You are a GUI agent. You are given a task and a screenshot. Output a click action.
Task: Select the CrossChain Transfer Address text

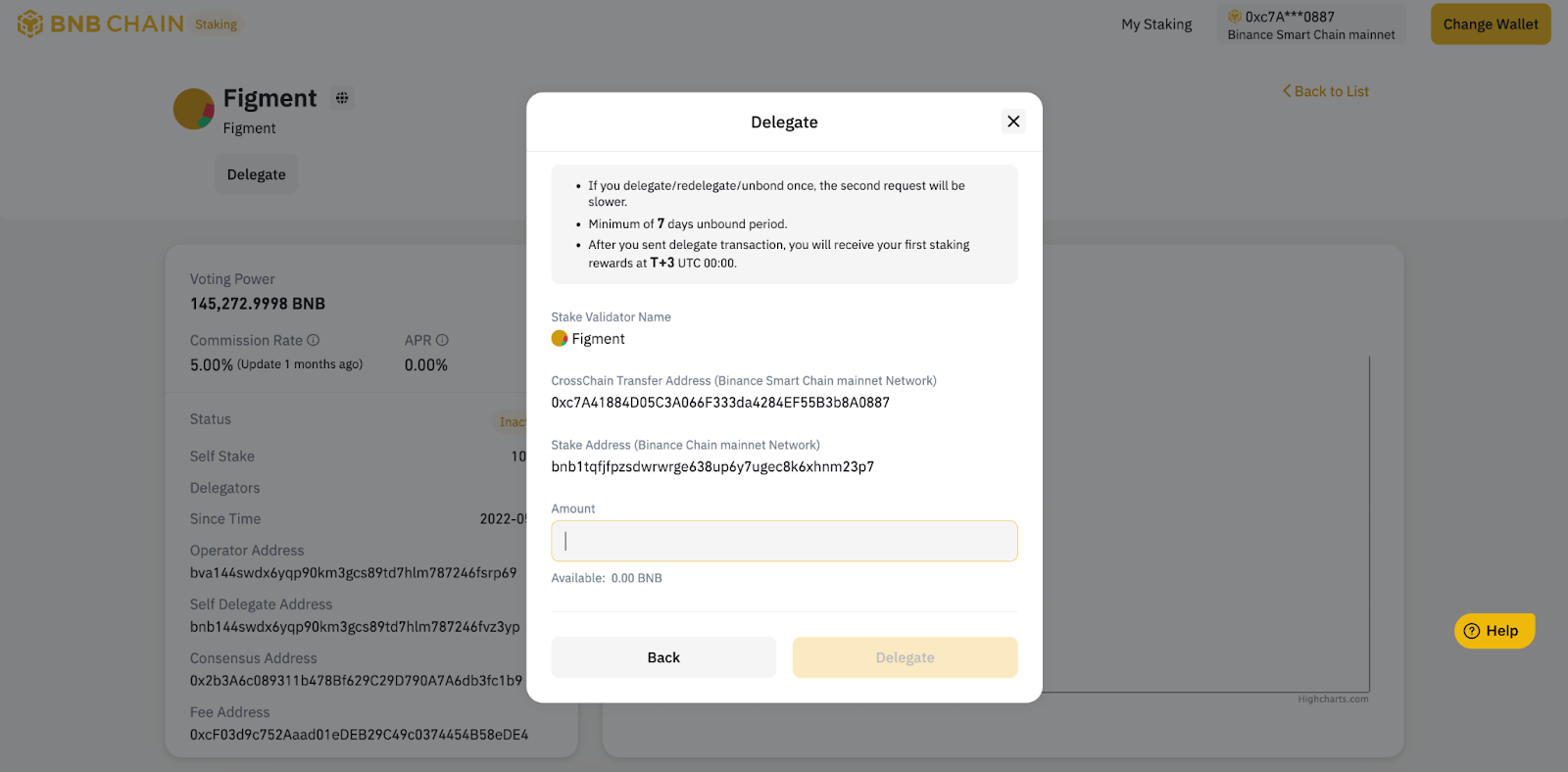(x=720, y=402)
